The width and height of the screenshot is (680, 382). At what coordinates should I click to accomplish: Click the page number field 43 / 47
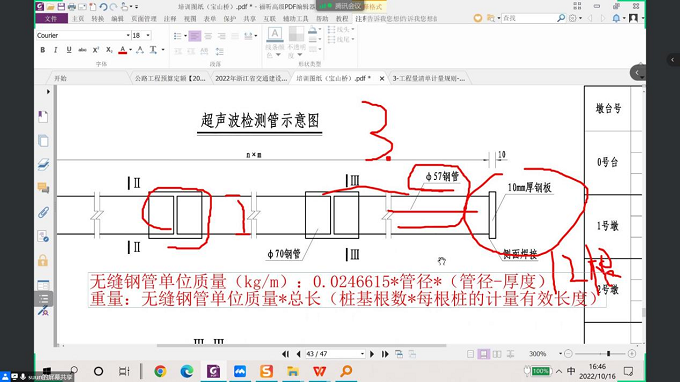coord(334,354)
